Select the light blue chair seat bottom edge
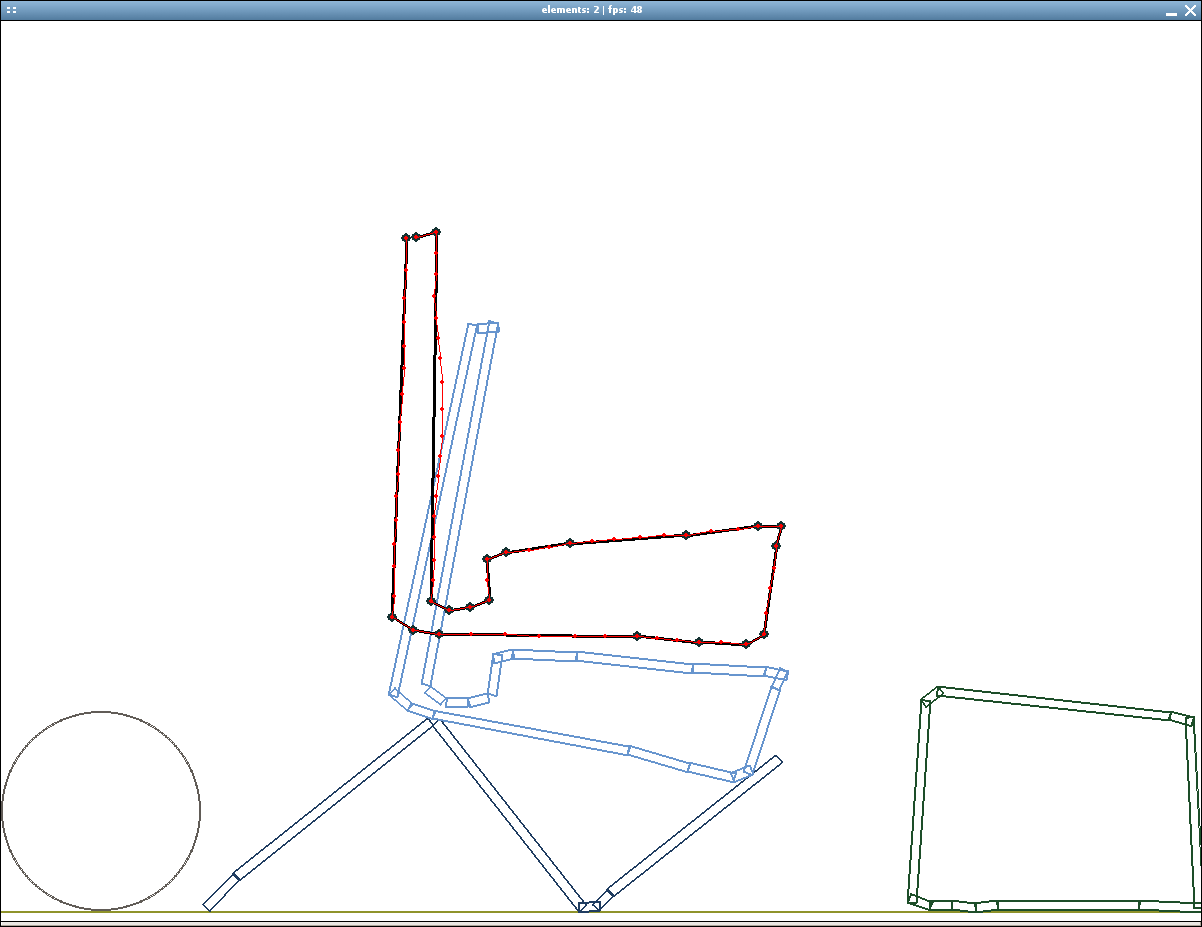 580,741
